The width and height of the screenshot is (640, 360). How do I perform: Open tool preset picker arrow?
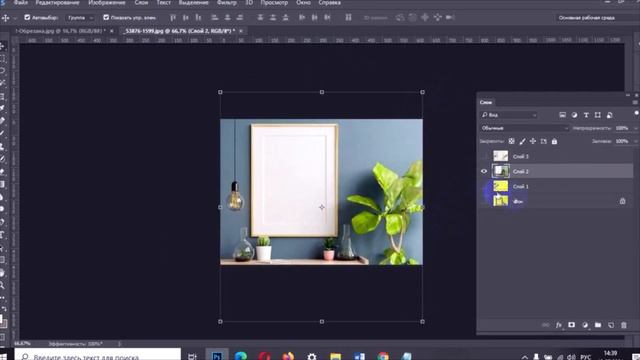[15, 18]
